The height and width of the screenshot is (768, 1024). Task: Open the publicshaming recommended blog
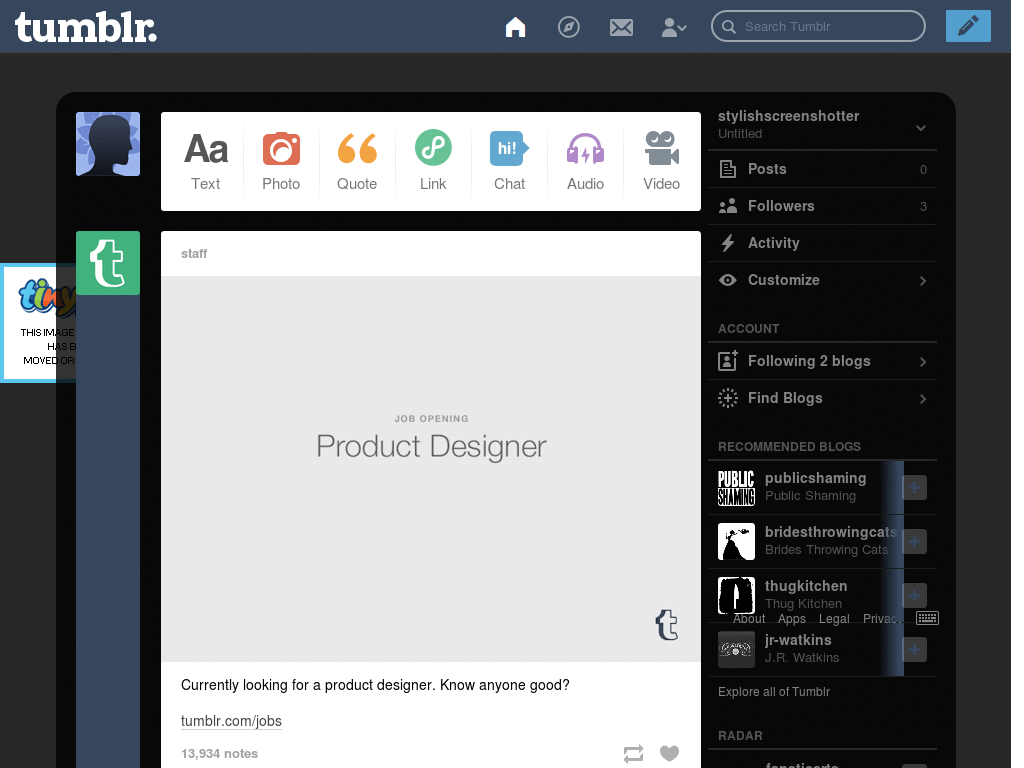tap(815, 478)
